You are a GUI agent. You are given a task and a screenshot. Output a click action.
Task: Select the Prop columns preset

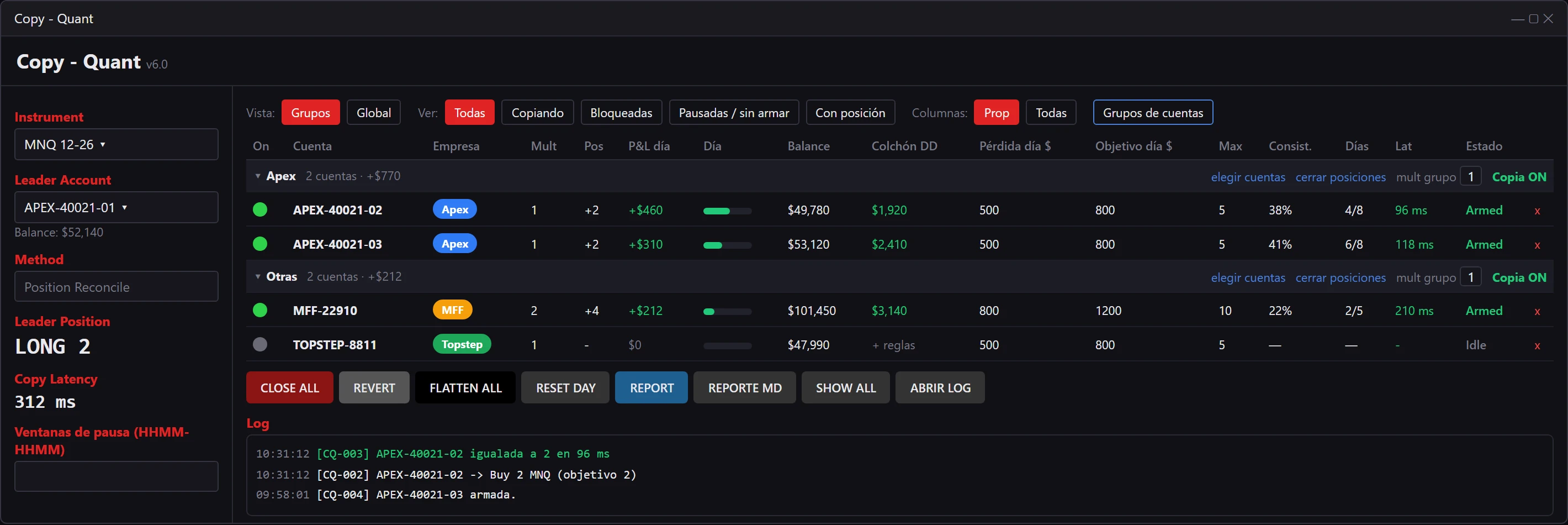point(997,112)
